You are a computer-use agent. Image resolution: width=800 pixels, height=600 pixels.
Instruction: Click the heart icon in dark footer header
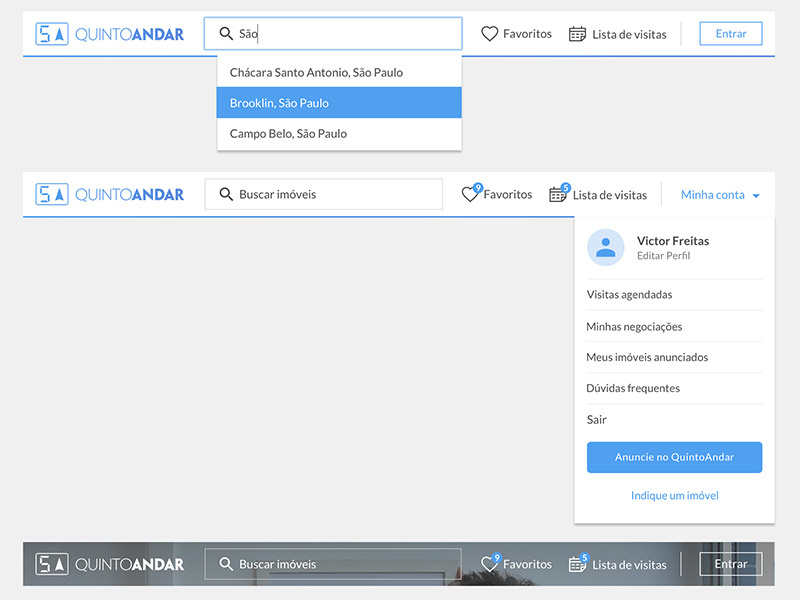490,564
